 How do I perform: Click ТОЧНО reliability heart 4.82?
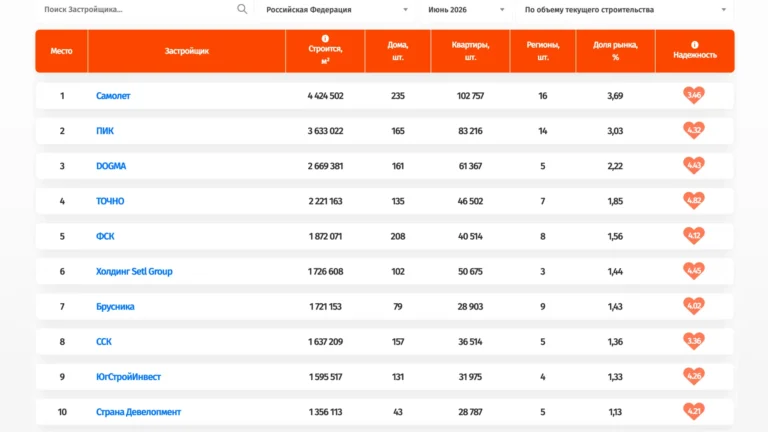[x=694, y=200]
